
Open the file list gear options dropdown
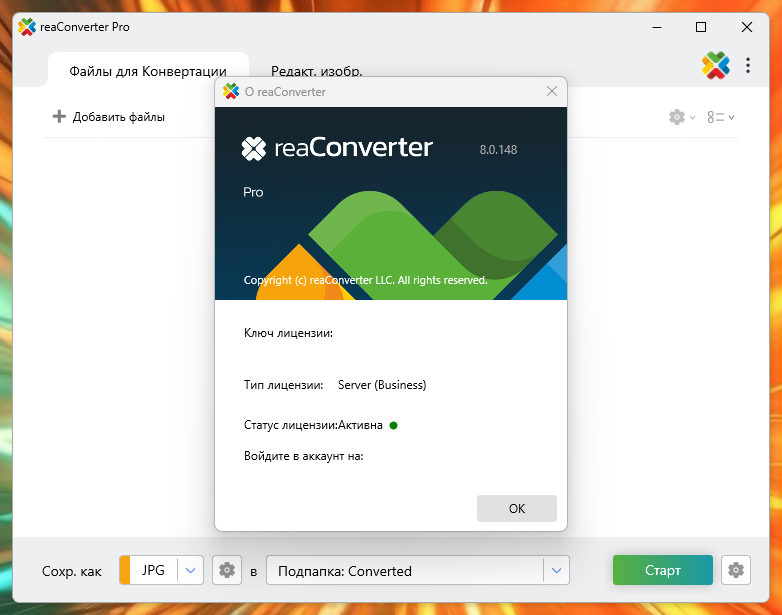coord(682,117)
